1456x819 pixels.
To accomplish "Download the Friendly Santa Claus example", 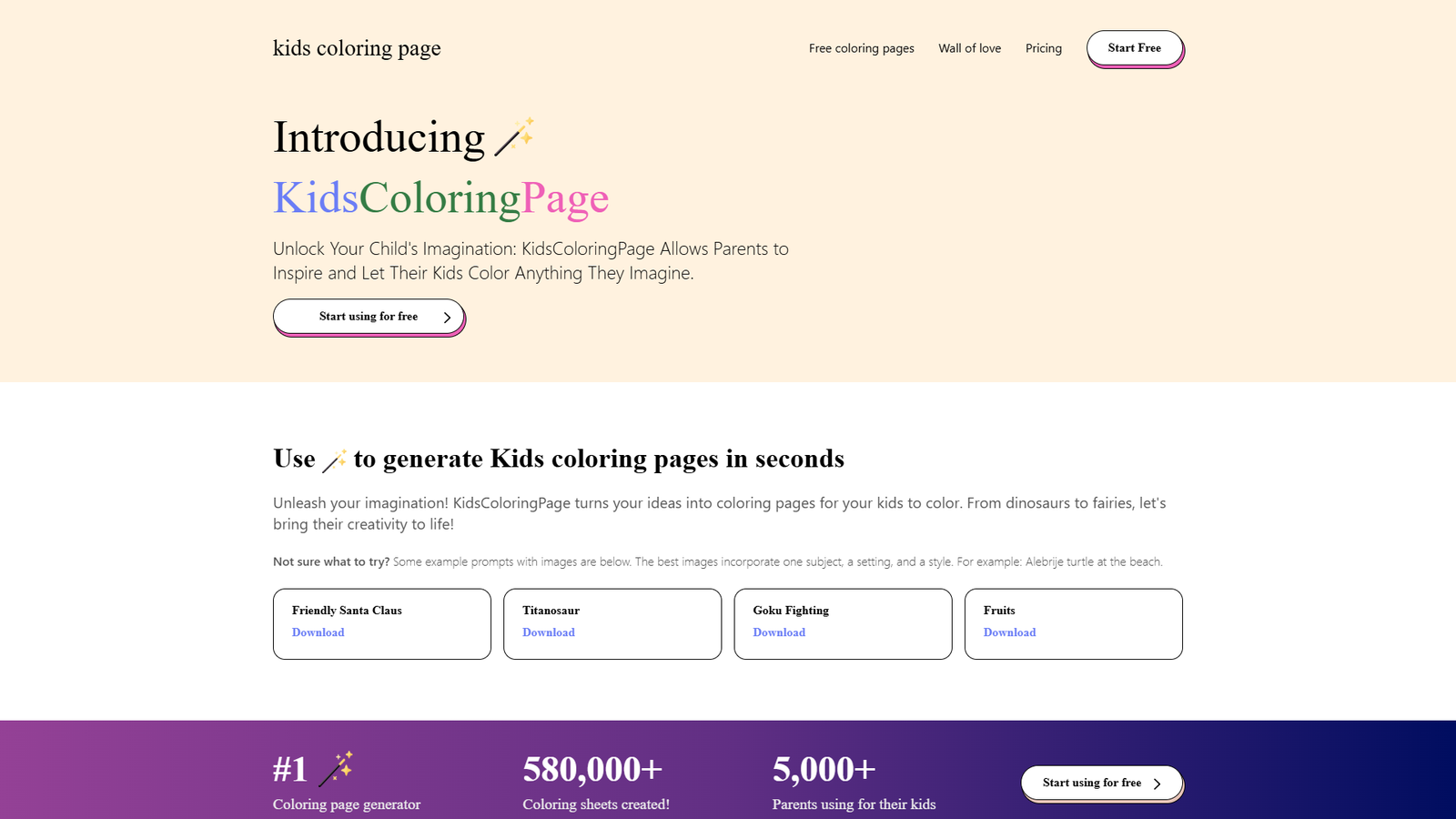I will (x=318, y=632).
